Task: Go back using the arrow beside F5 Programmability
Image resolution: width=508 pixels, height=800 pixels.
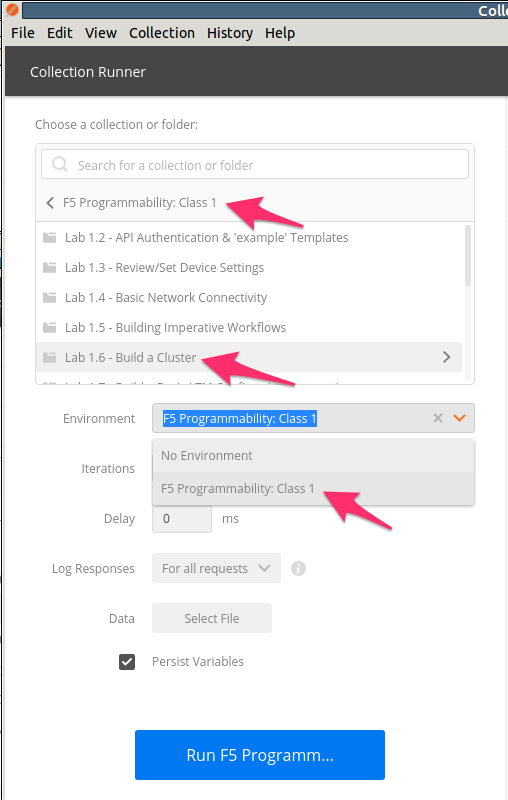Action: 50,203
